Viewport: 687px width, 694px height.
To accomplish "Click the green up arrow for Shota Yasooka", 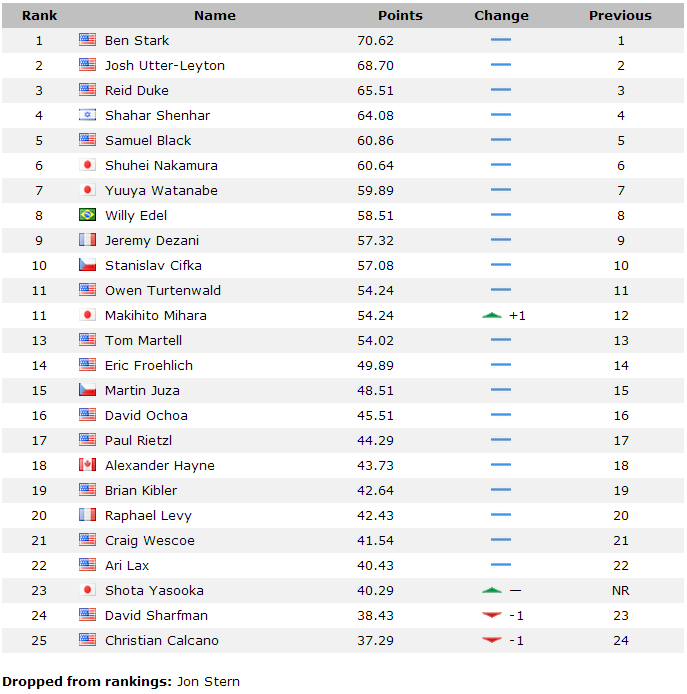I will click(492, 590).
